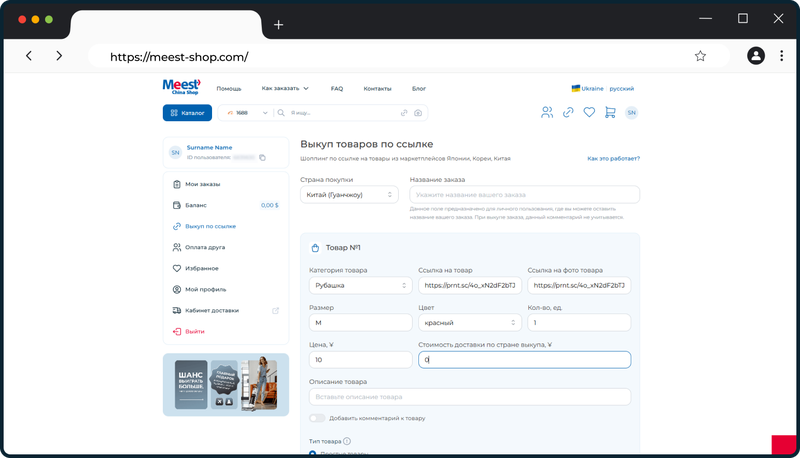Open the friends icon in header

[x=547, y=112]
